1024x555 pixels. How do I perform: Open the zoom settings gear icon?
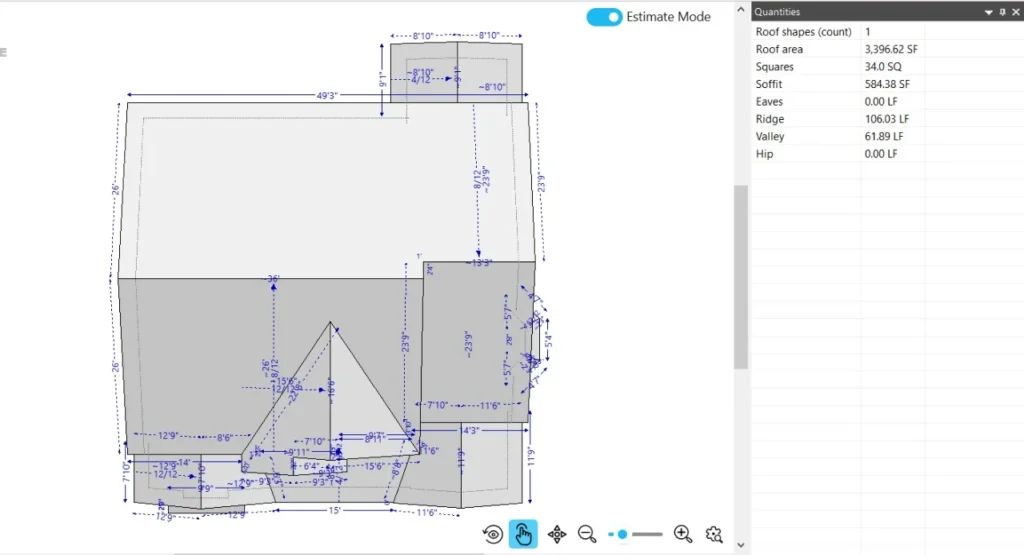(x=714, y=535)
